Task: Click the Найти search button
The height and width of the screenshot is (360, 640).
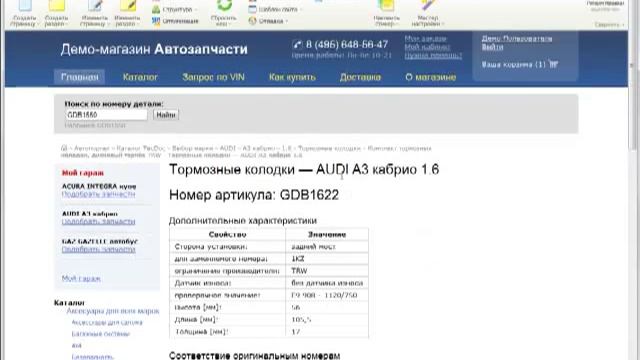Action: (x=166, y=115)
